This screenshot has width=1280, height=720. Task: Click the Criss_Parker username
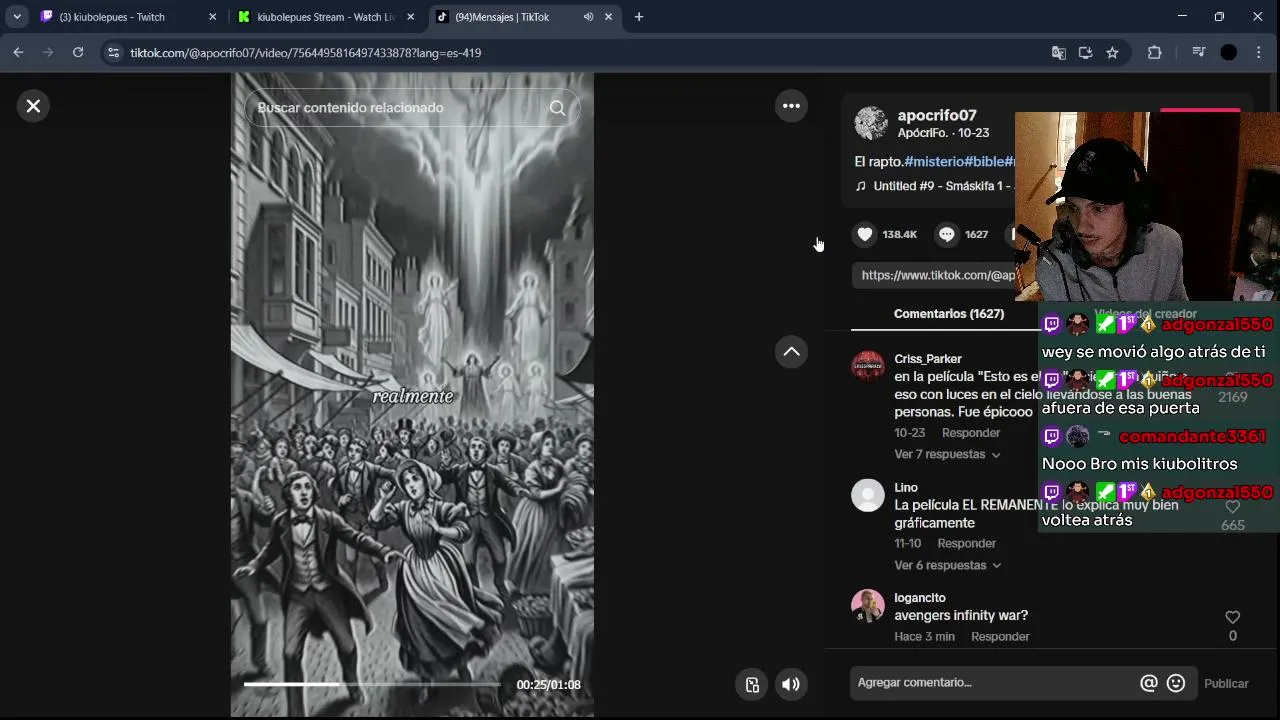(928, 359)
